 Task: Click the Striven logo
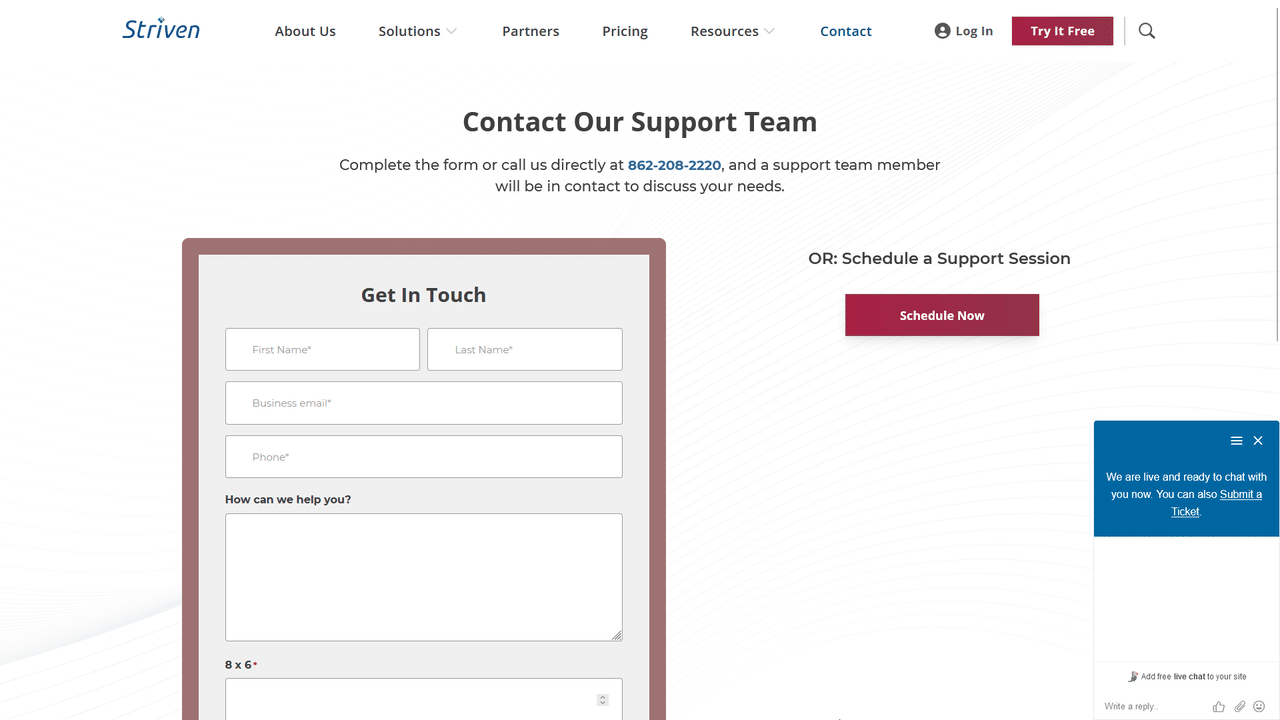tap(160, 29)
